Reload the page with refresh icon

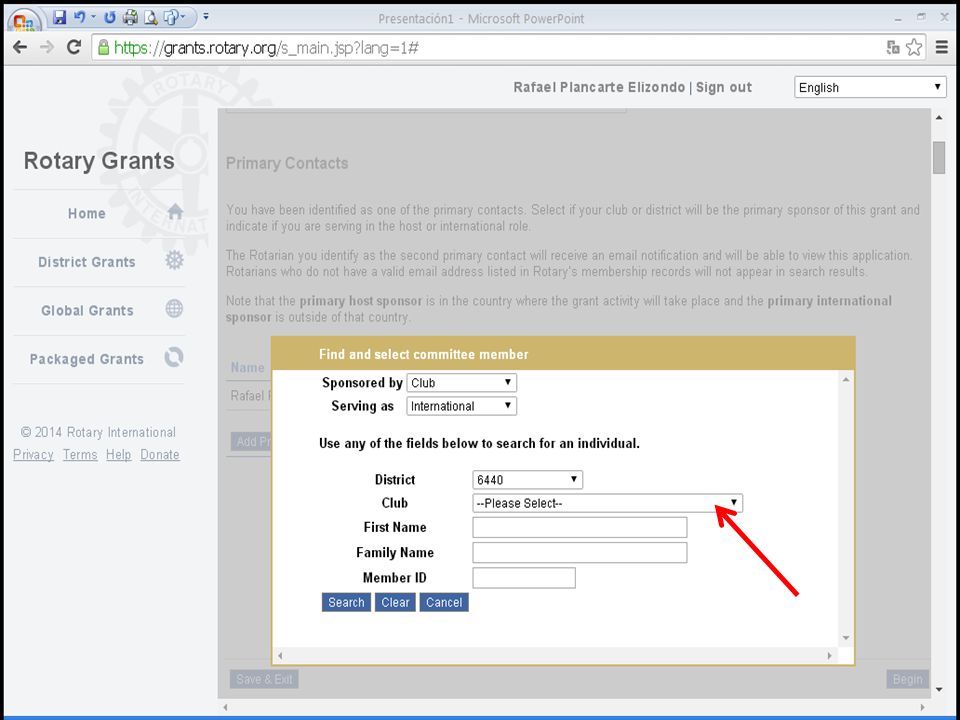(x=74, y=47)
